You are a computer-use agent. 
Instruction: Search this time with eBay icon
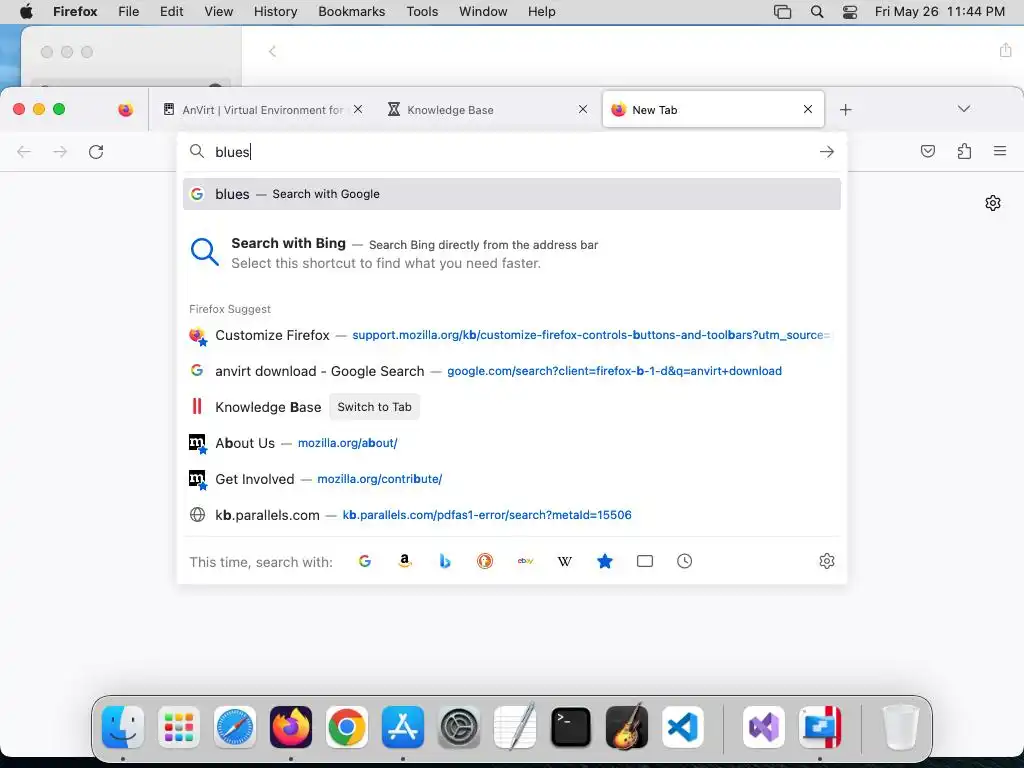(525, 561)
